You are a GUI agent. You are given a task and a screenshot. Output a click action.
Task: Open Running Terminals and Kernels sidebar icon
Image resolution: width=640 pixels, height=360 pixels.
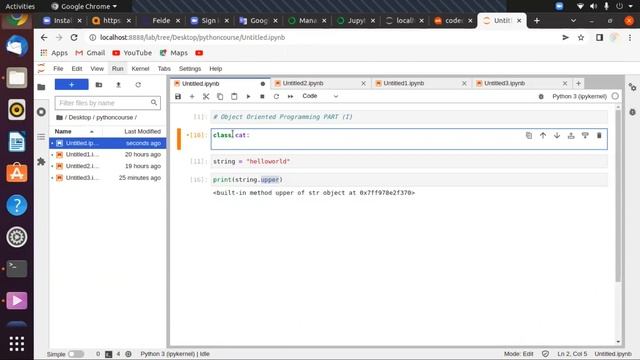(x=41, y=112)
